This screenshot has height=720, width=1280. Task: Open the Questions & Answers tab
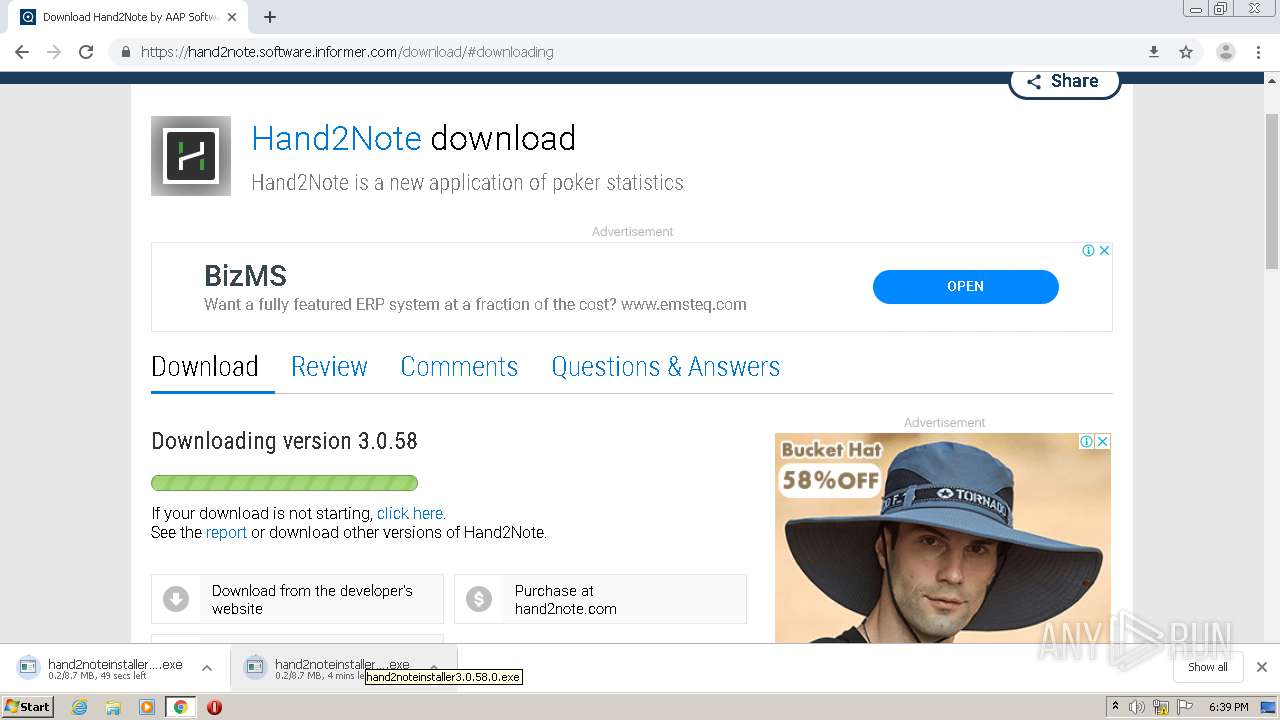coord(665,367)
